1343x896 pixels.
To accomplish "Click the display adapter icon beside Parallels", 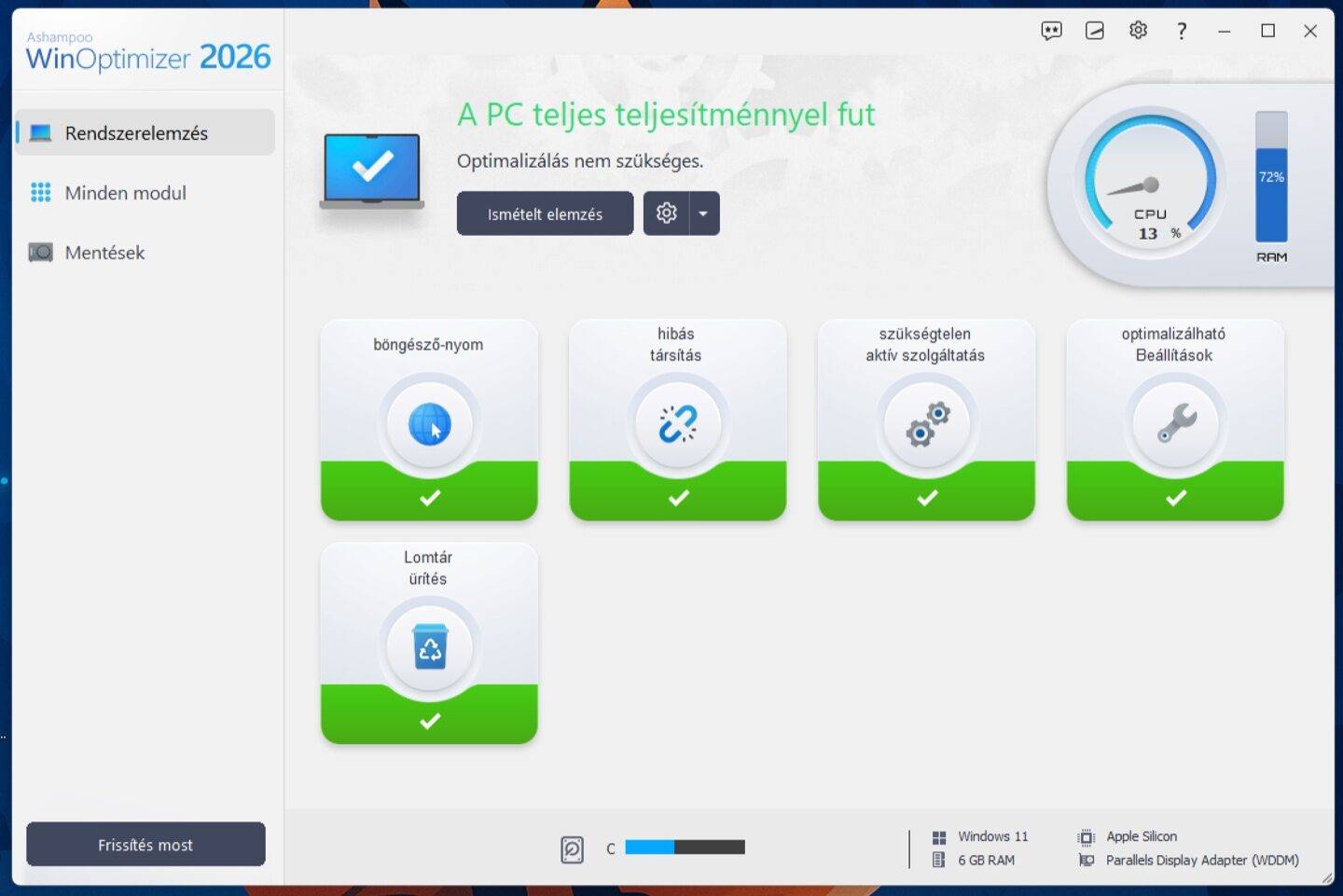I will 1086,860.
